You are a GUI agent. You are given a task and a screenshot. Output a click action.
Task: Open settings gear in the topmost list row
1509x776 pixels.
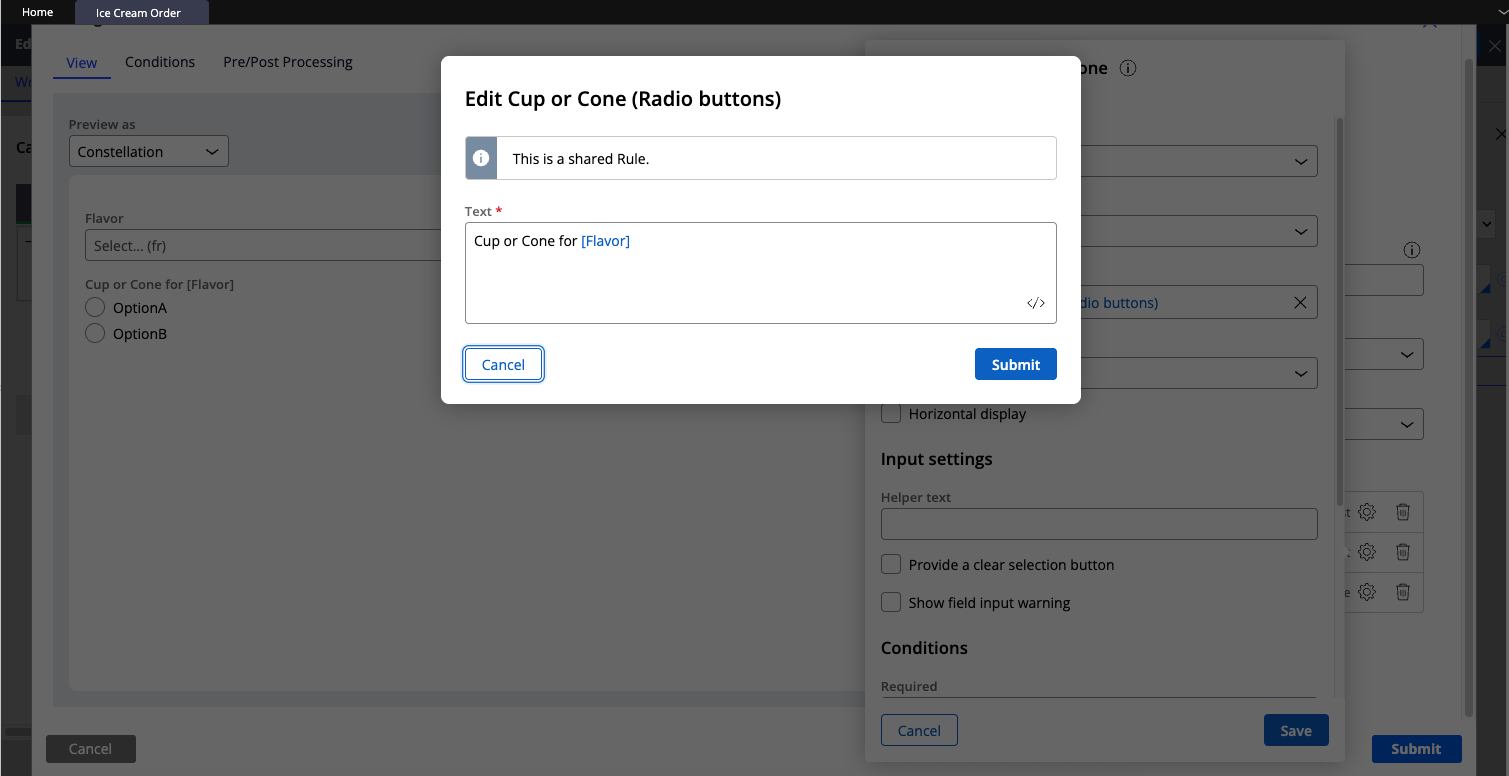point(1367,512)
